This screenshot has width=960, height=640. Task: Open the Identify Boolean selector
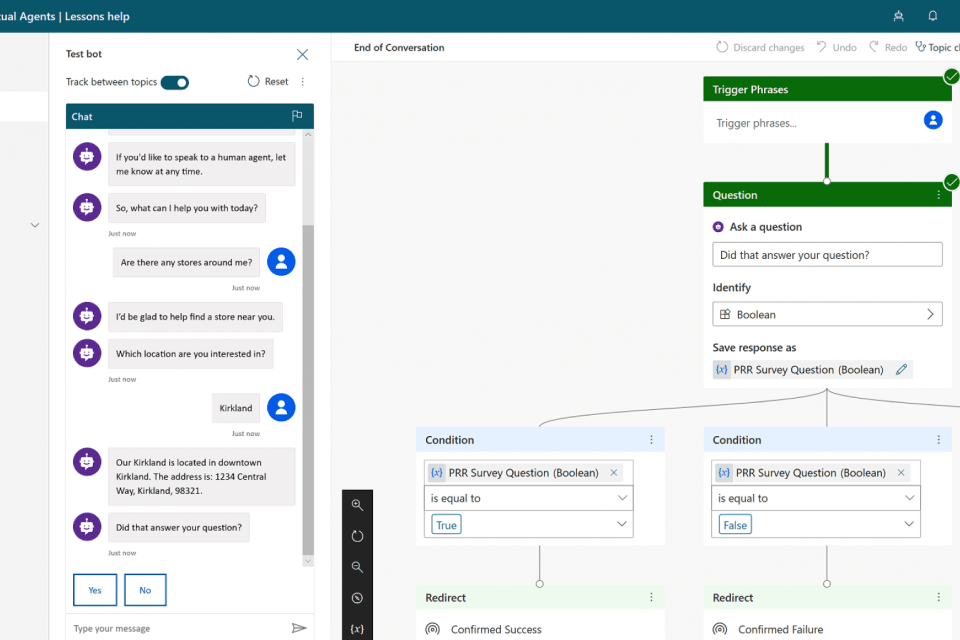click(x=826, y=315)
